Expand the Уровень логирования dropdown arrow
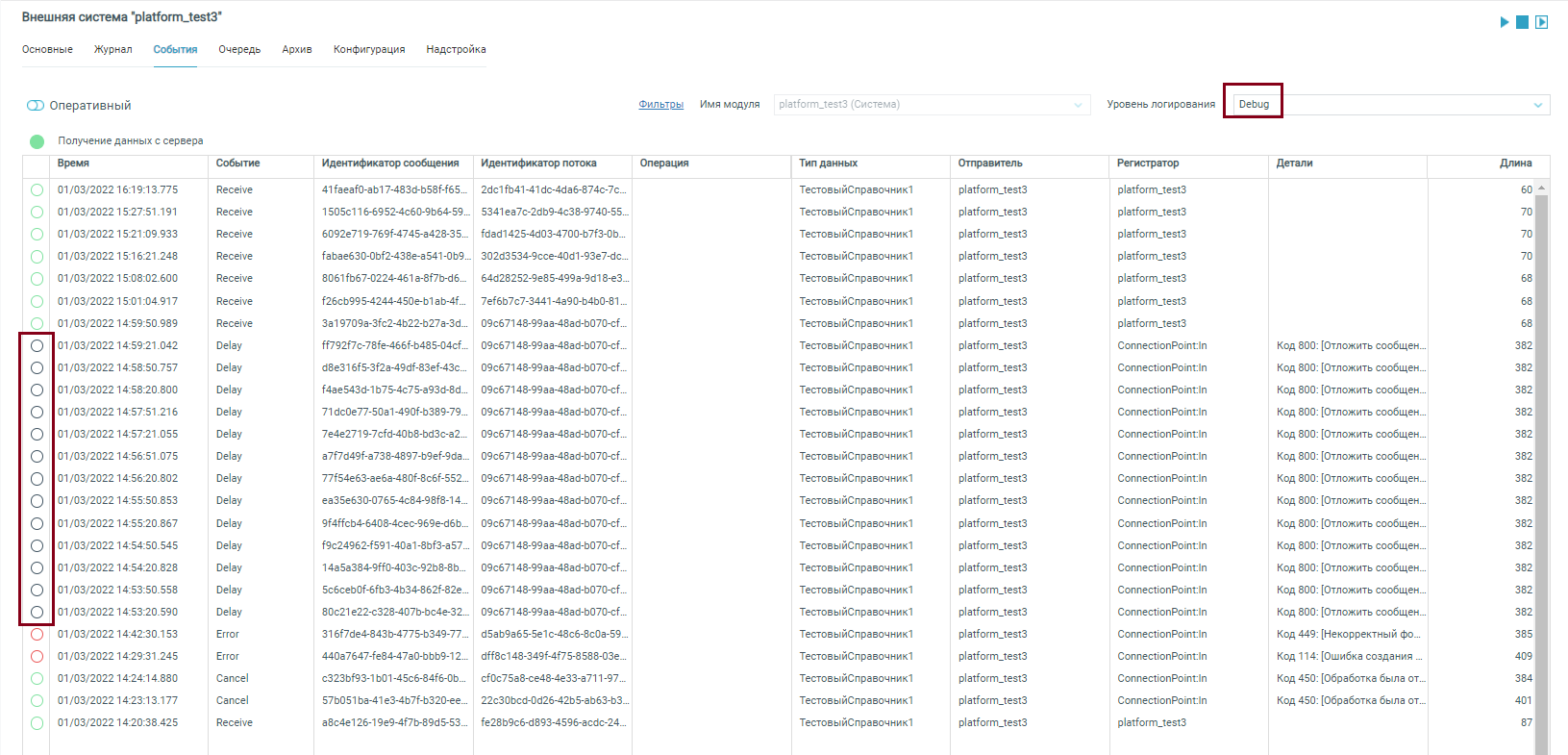The height and width of the screenshot is (755, 1568). [x=1538, y=105]
